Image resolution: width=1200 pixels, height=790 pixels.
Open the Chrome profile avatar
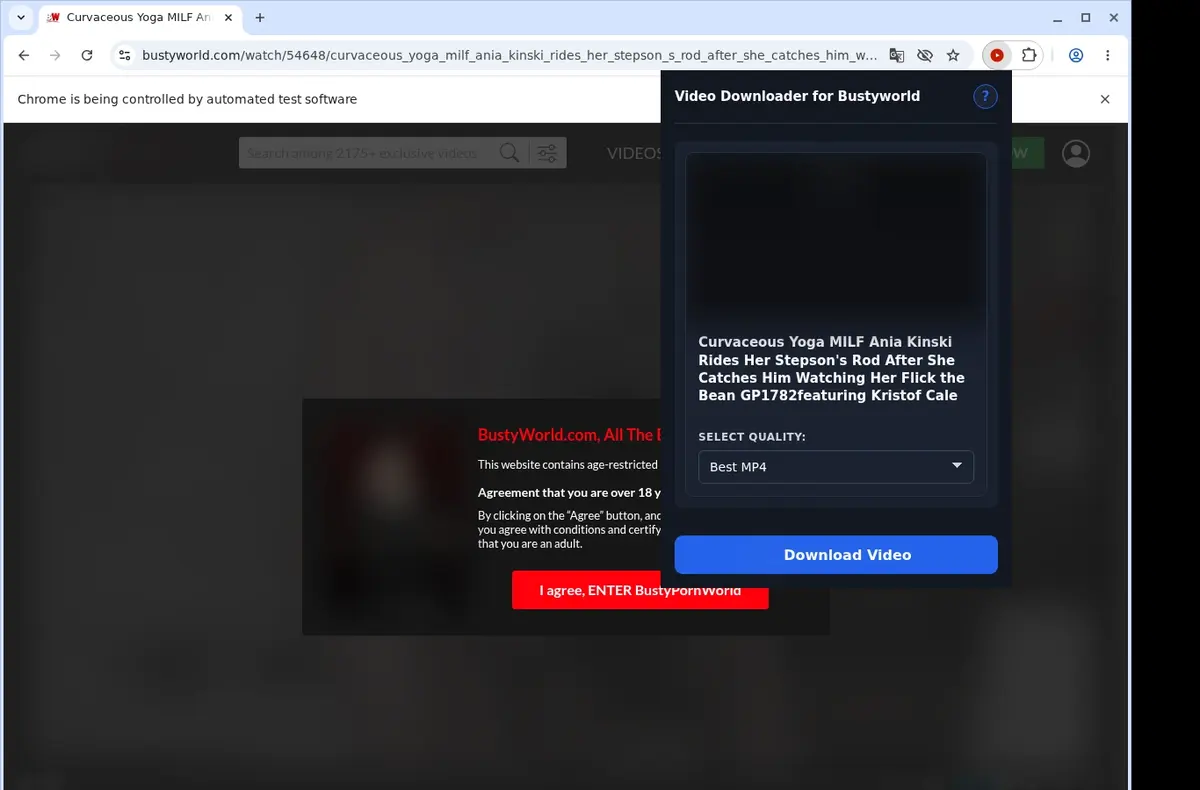point(1076,56)
